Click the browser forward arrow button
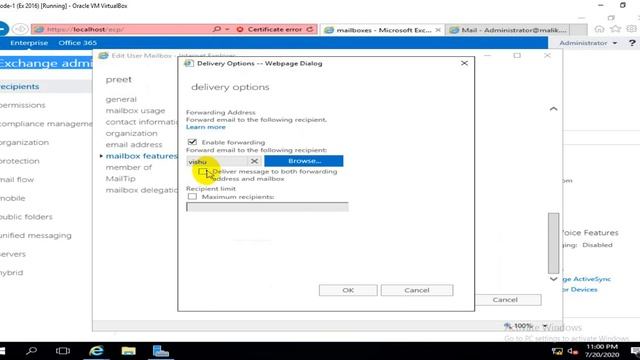640x360 pixels. click(20, 29)
